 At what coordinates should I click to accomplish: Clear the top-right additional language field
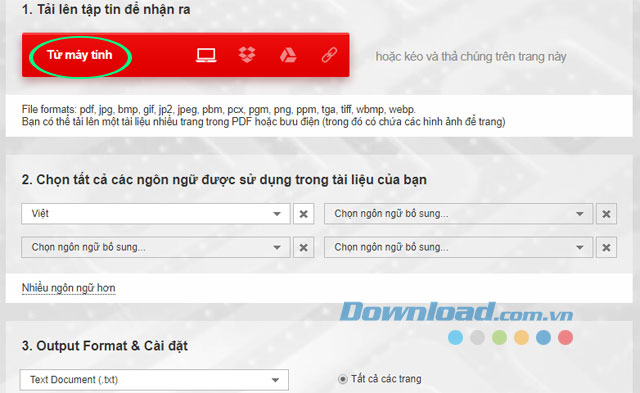(606, 214)
